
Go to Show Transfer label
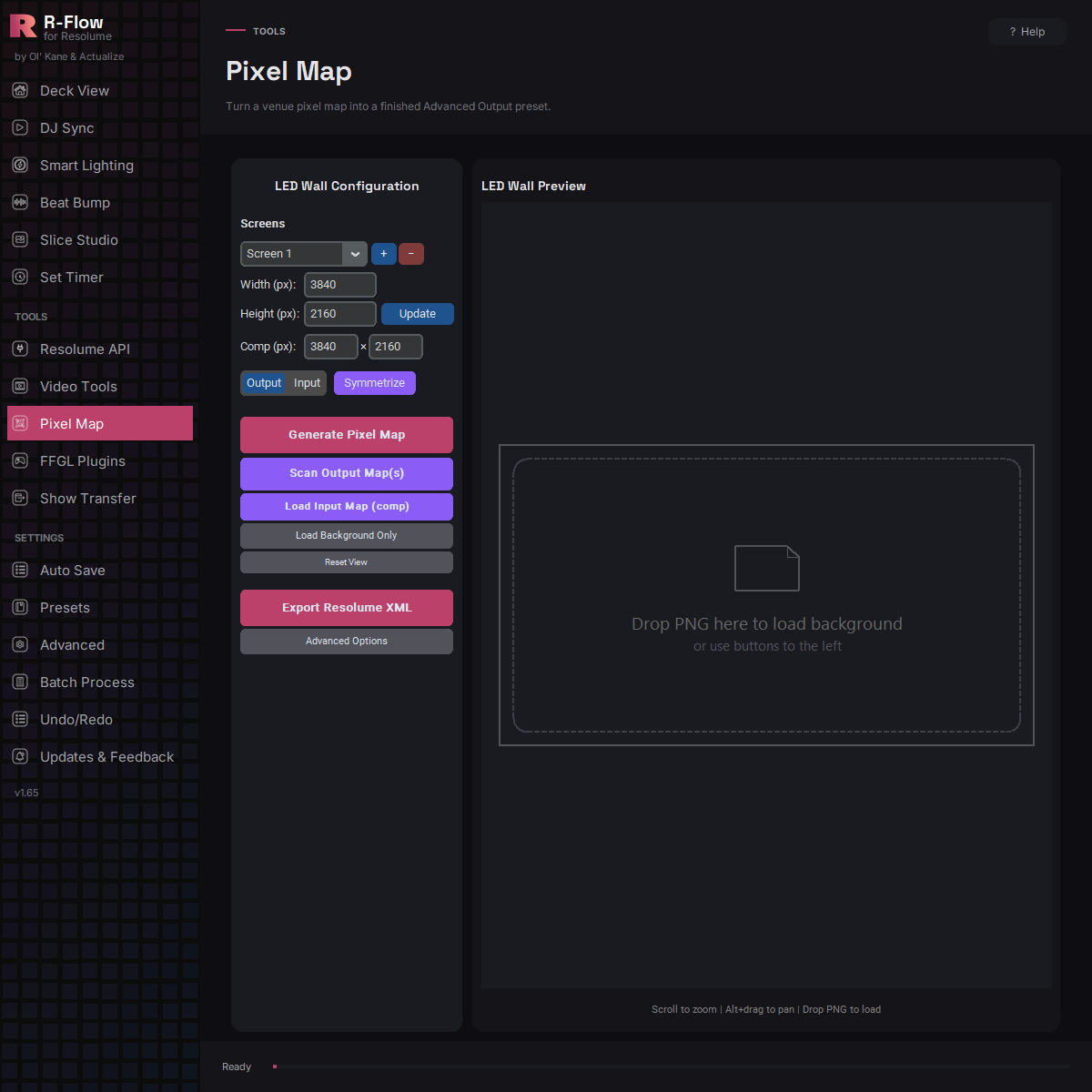88,499
